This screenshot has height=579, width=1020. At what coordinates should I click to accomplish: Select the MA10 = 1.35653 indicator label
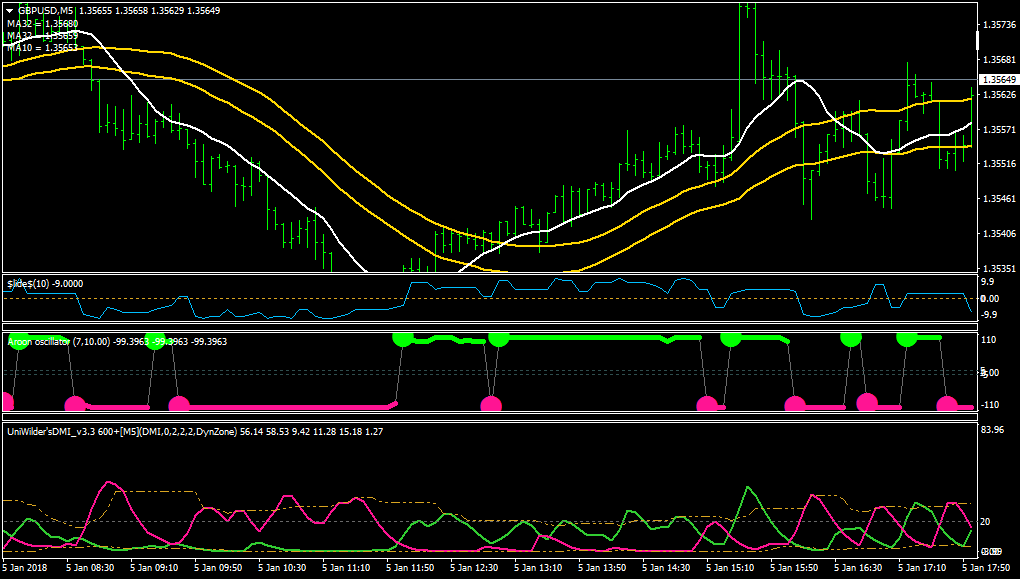tap(42, 47)
